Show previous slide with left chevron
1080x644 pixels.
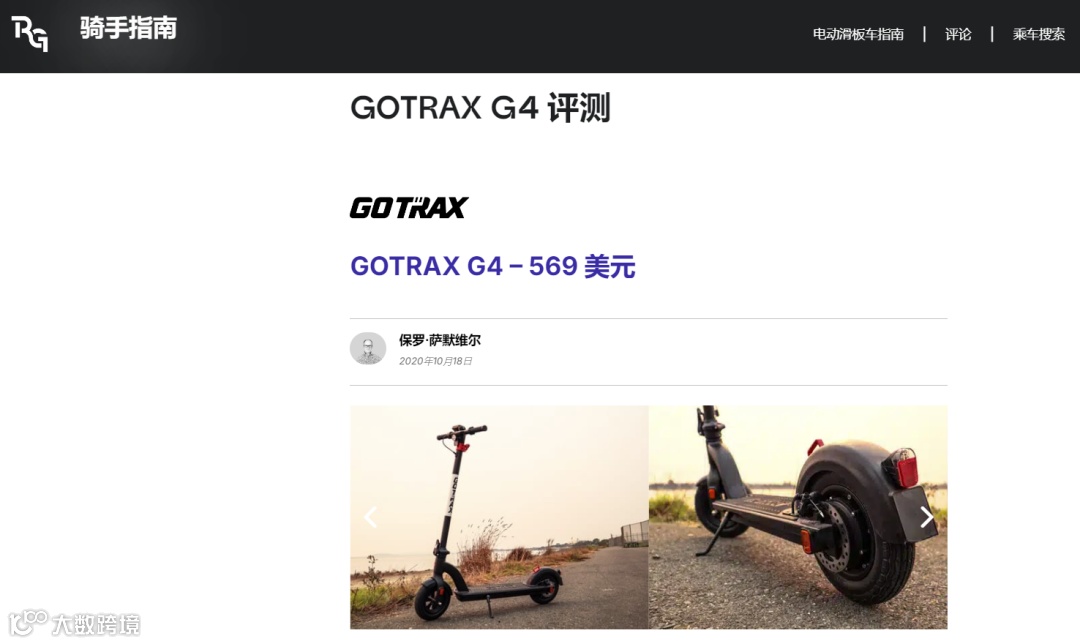371,517
